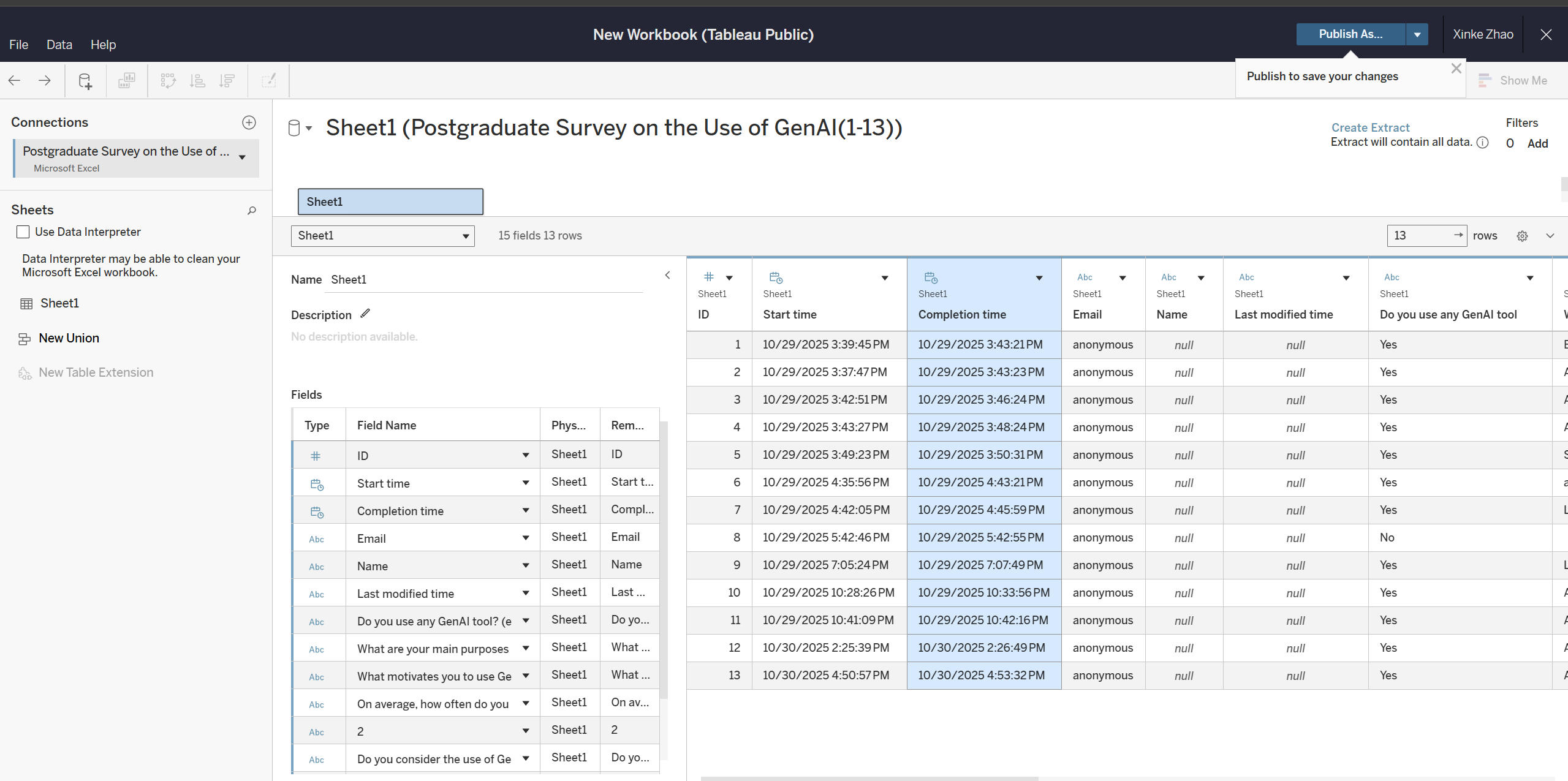Click the rows count input field
The height and width of the screenshot is (781, 1568).
coord(1420,236)
